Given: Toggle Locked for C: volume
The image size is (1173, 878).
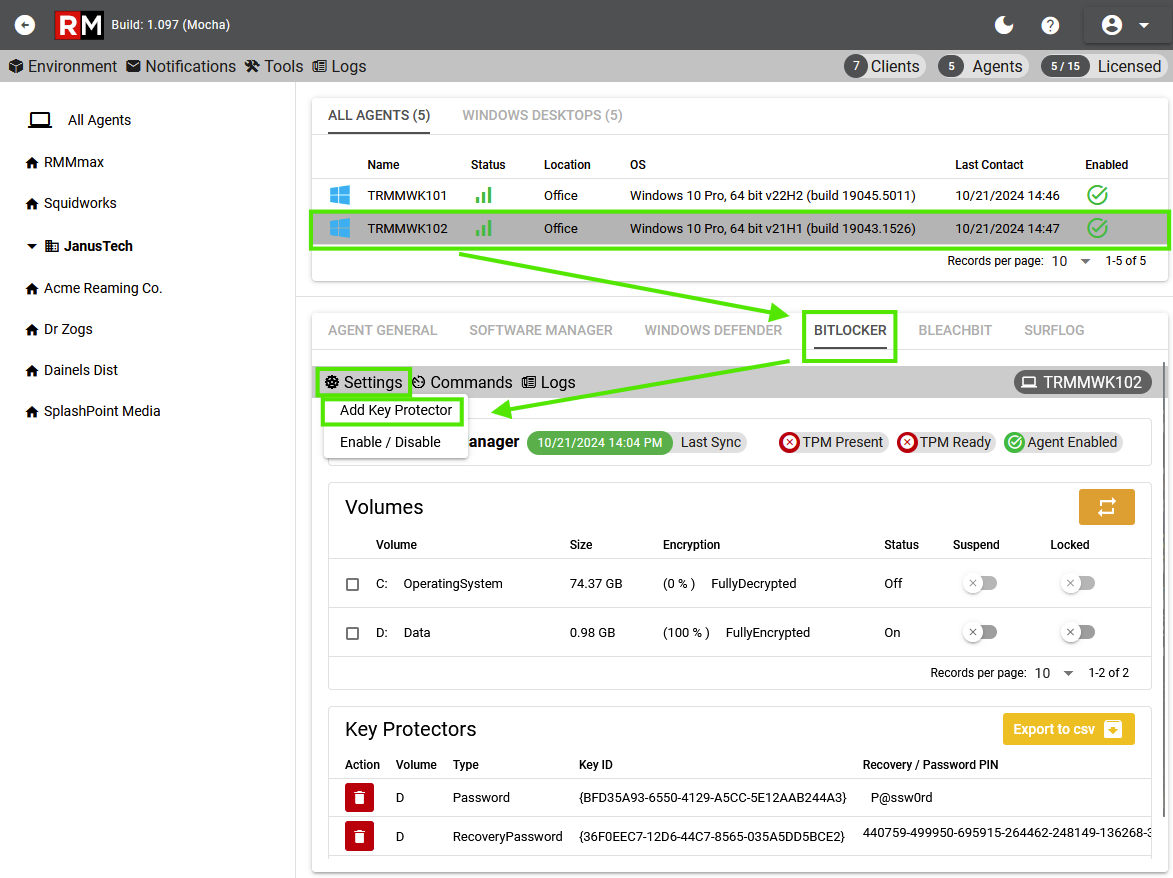Looking at the screenshot, I should (1078, 583).
